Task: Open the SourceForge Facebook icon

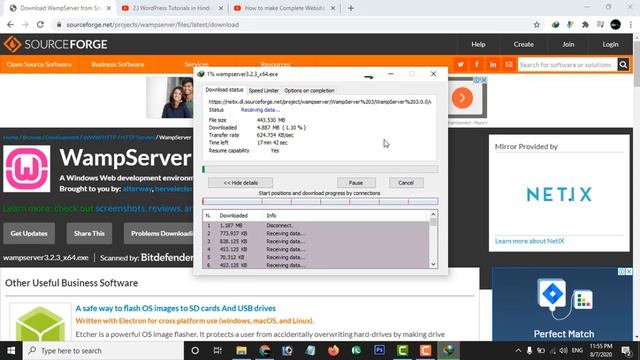Action: click(x=476, y=64)
